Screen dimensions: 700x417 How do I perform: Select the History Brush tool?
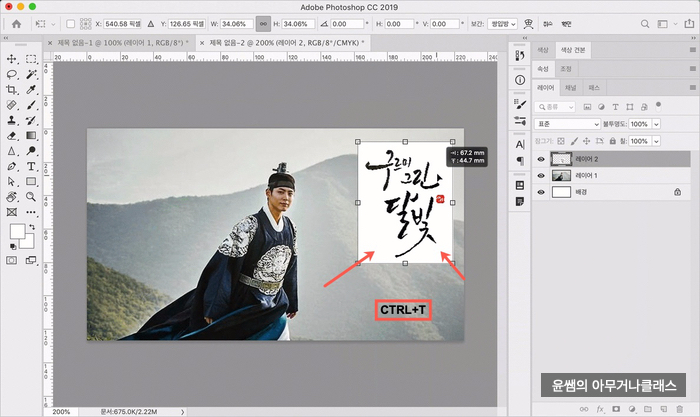(x=31, y=120)
